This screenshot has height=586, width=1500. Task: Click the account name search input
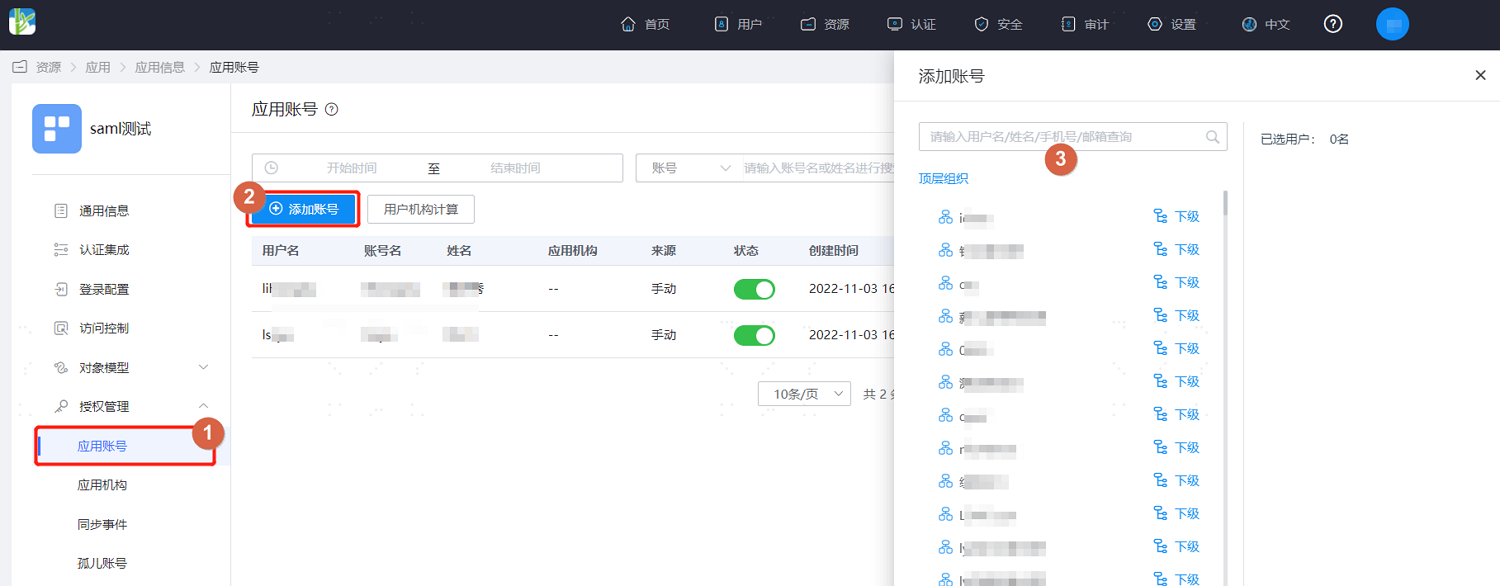pos(815,168)
